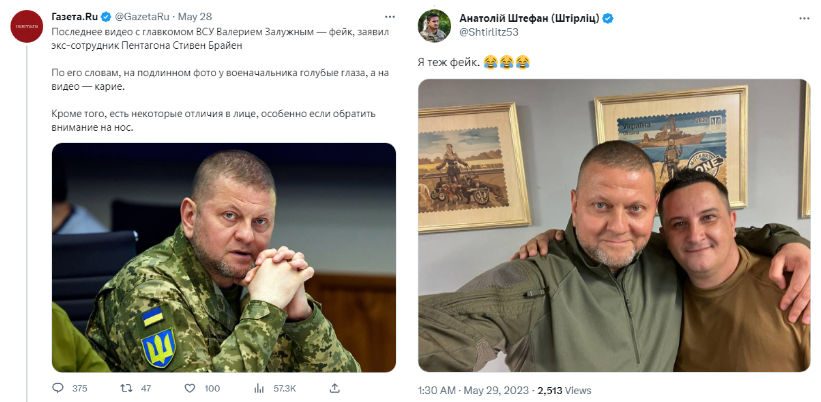This screenshot has width=821, height=402.
Task: Enlarge the camouflage uniform photo
Action: [224, 258]
